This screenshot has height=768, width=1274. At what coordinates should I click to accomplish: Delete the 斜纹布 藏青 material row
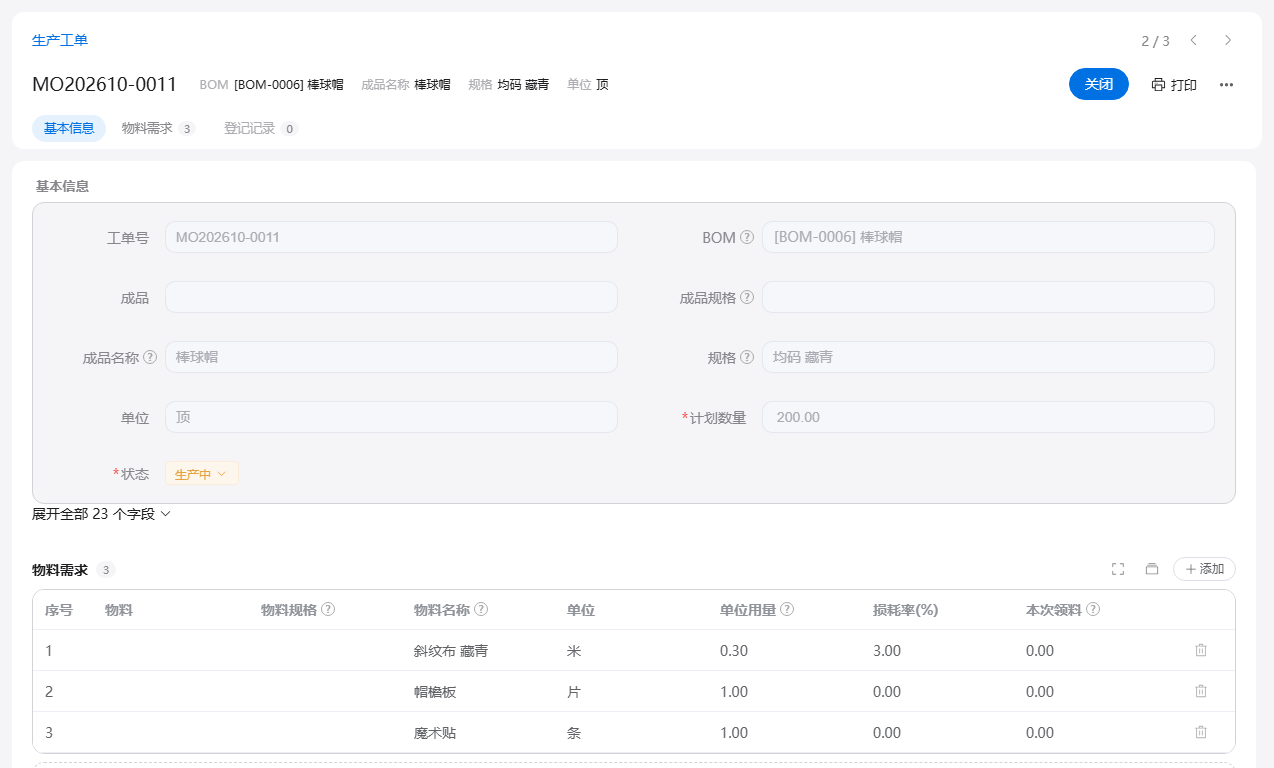(1201, 650)
